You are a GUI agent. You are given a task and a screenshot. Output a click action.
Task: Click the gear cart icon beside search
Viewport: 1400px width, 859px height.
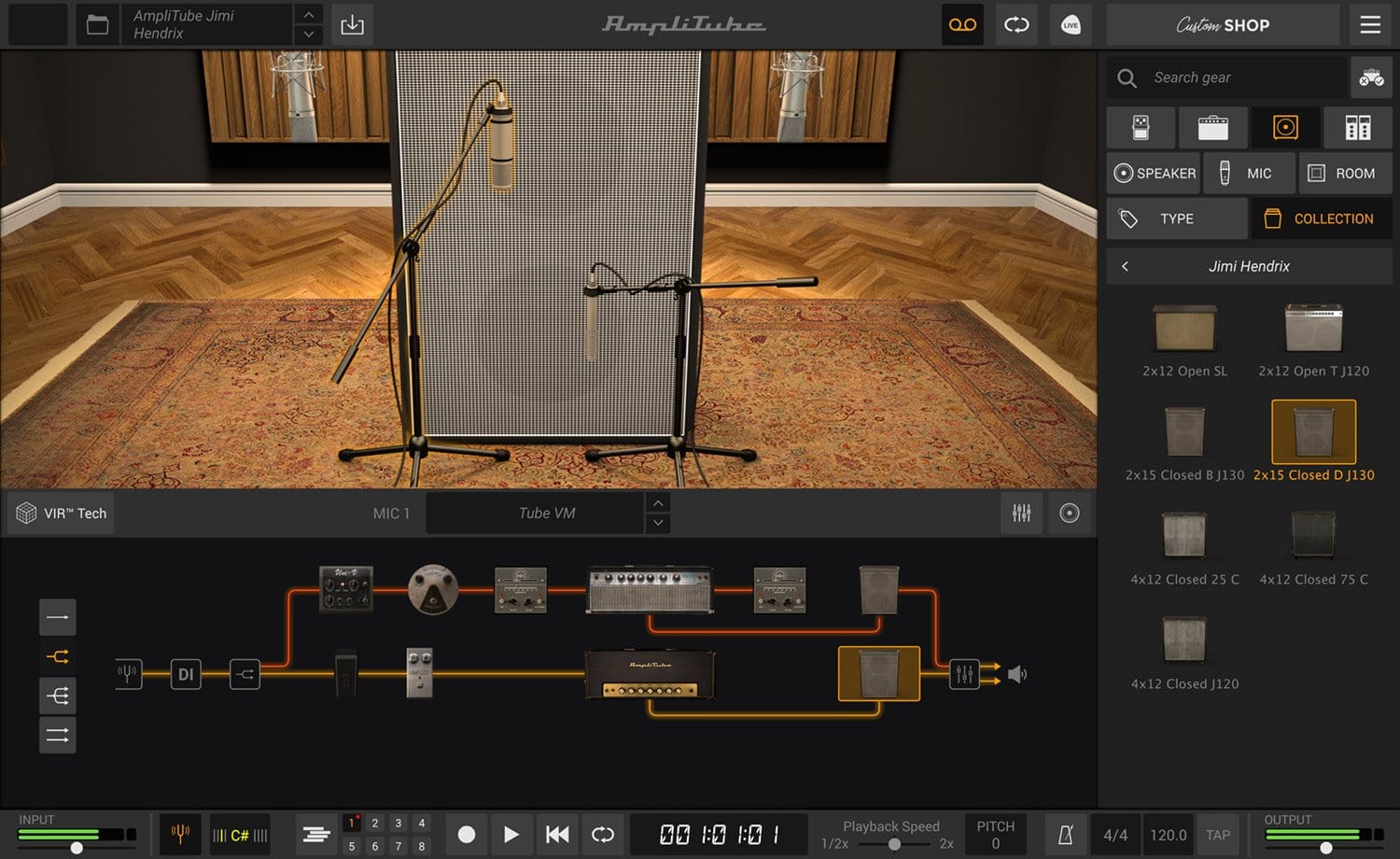[1371, 77]
